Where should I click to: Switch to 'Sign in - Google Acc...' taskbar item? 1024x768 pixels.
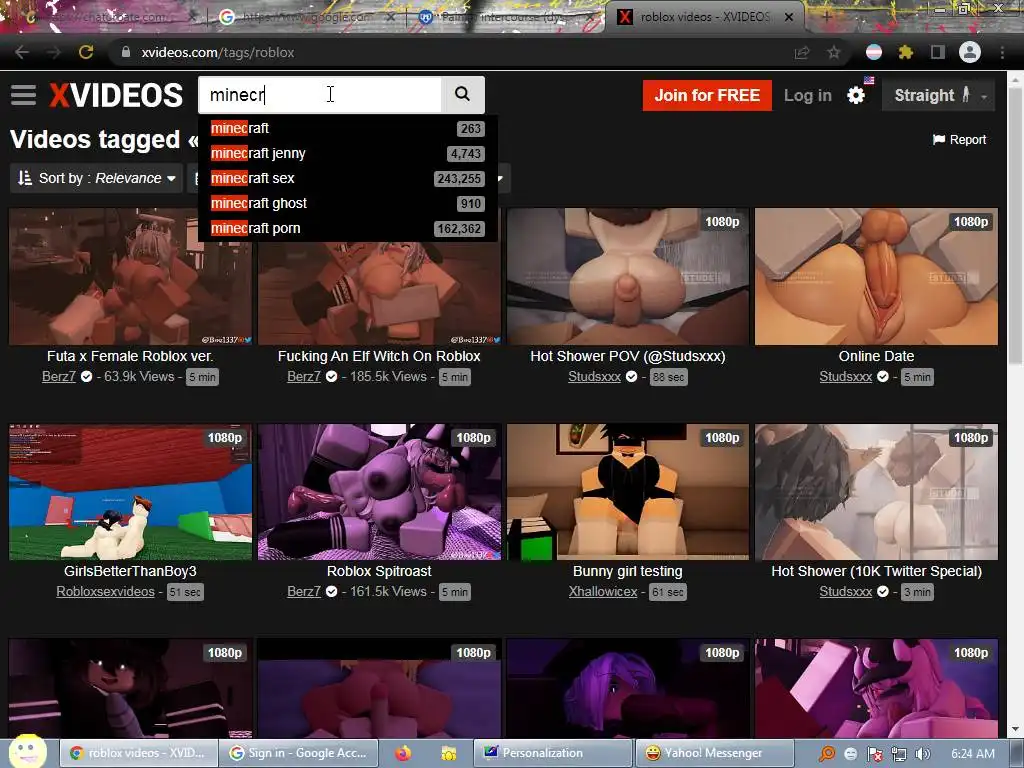[x=298, y=753]
